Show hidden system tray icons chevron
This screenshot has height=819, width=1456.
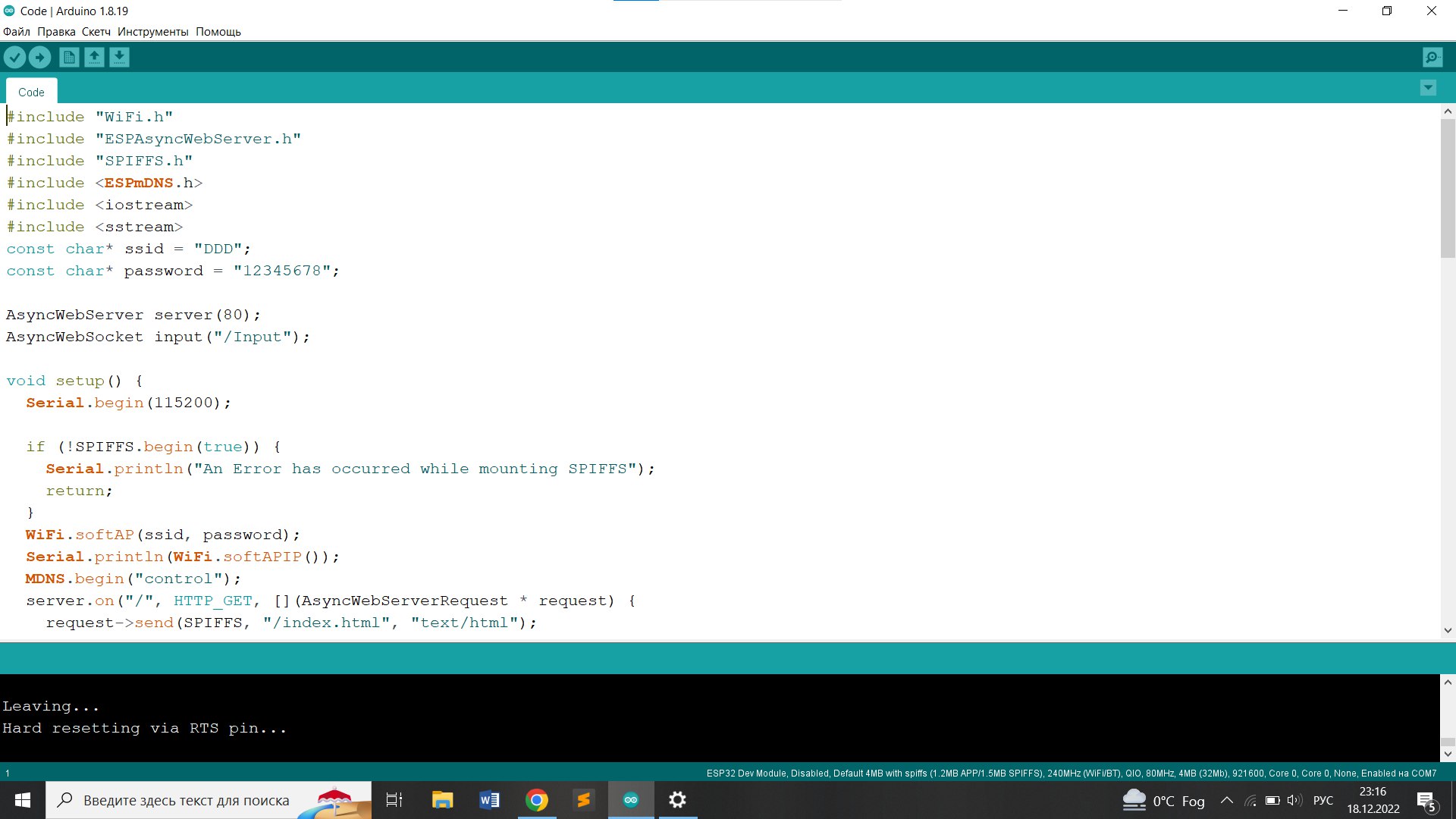coord(1226,801)
